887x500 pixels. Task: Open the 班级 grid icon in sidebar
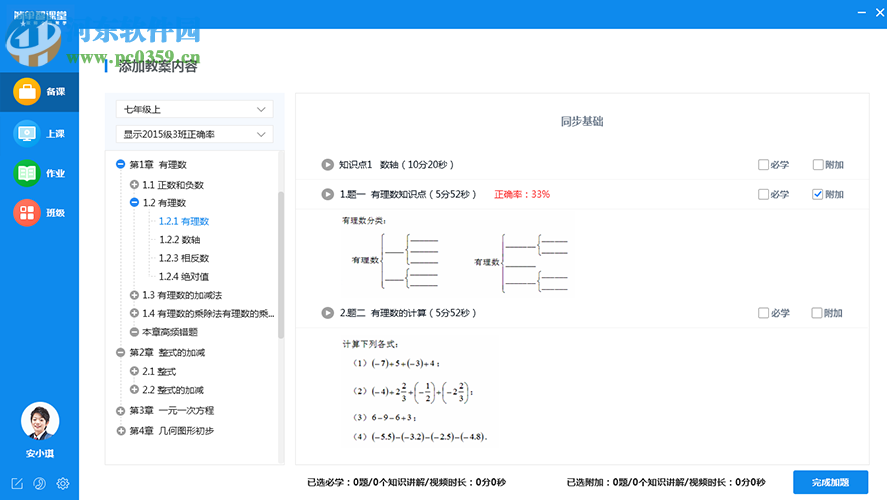coord(27,213)
